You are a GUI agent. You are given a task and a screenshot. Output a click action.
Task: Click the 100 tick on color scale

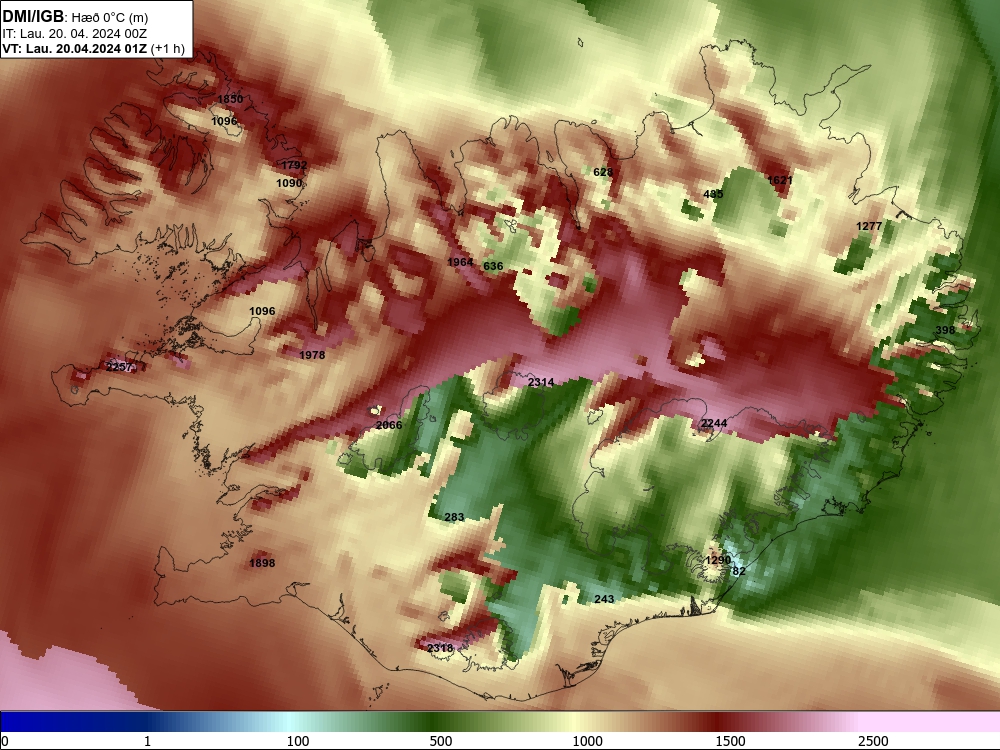point(298,741)
